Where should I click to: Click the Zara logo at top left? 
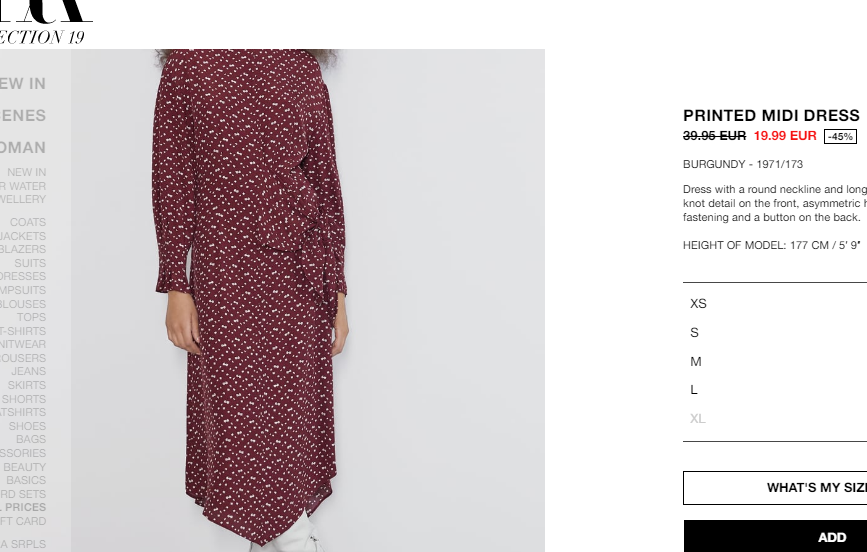pos(45,12)
